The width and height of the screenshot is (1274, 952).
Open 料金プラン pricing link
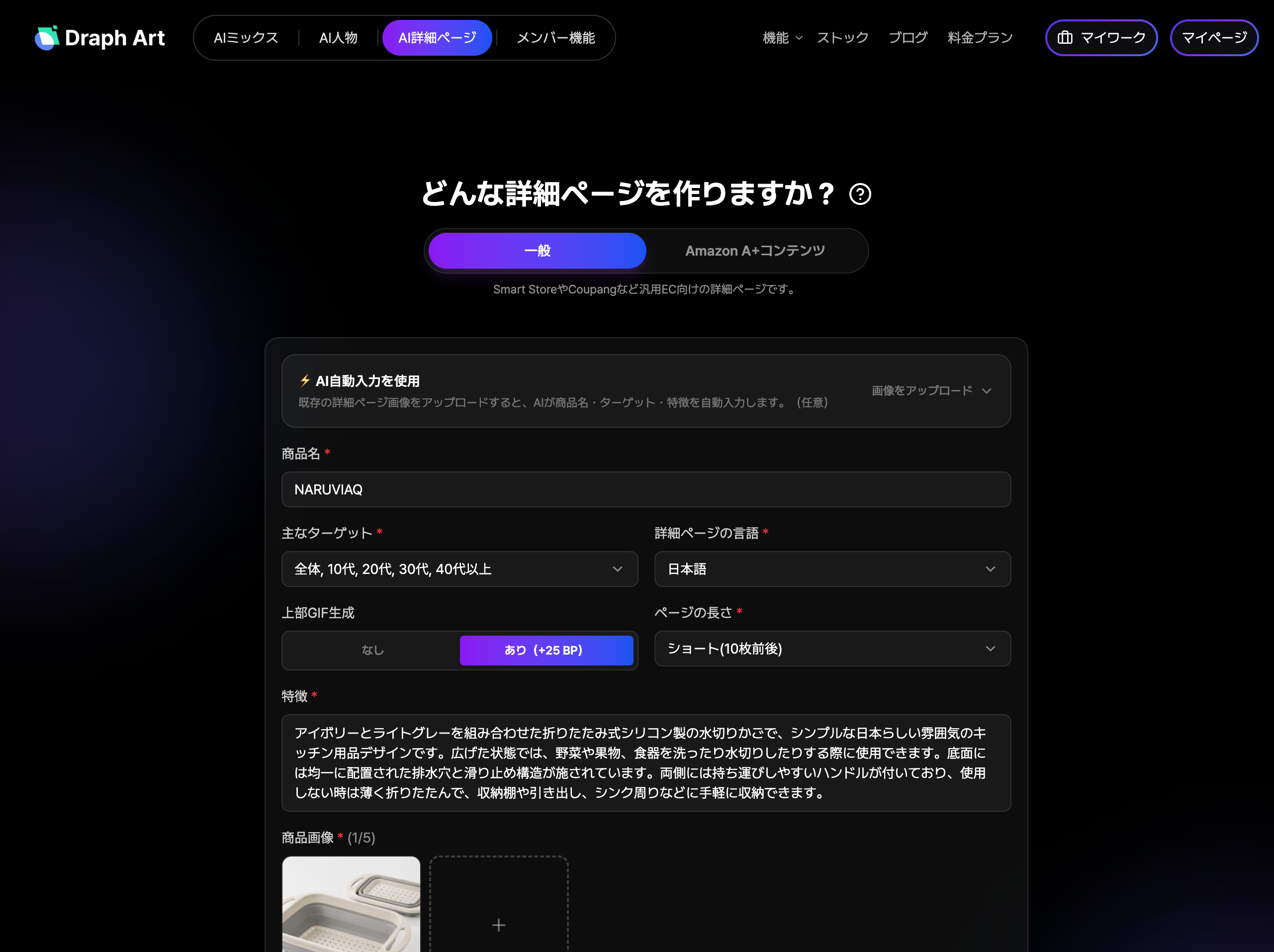(980, 38)
